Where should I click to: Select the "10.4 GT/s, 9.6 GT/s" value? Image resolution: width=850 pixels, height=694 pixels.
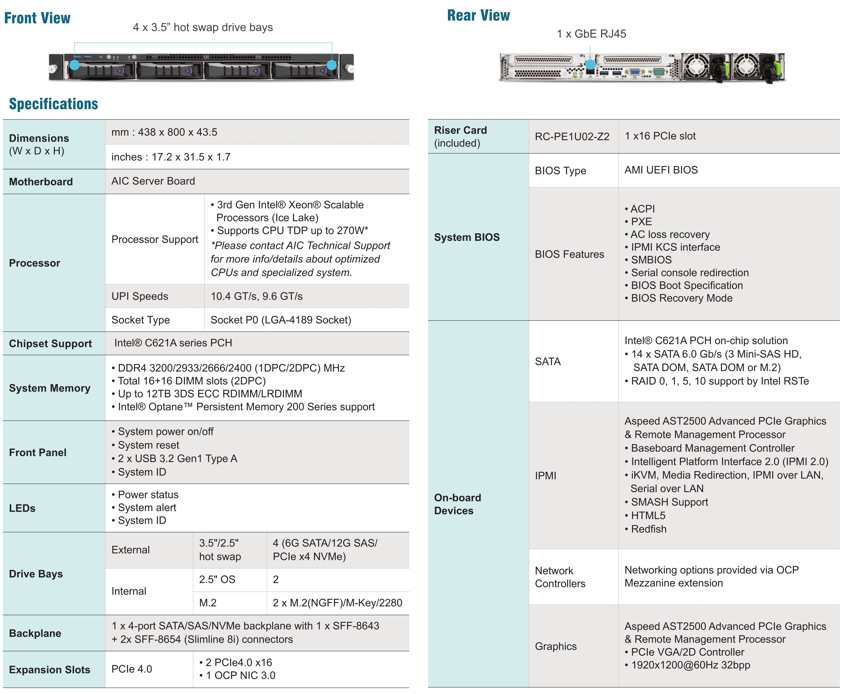256,296
